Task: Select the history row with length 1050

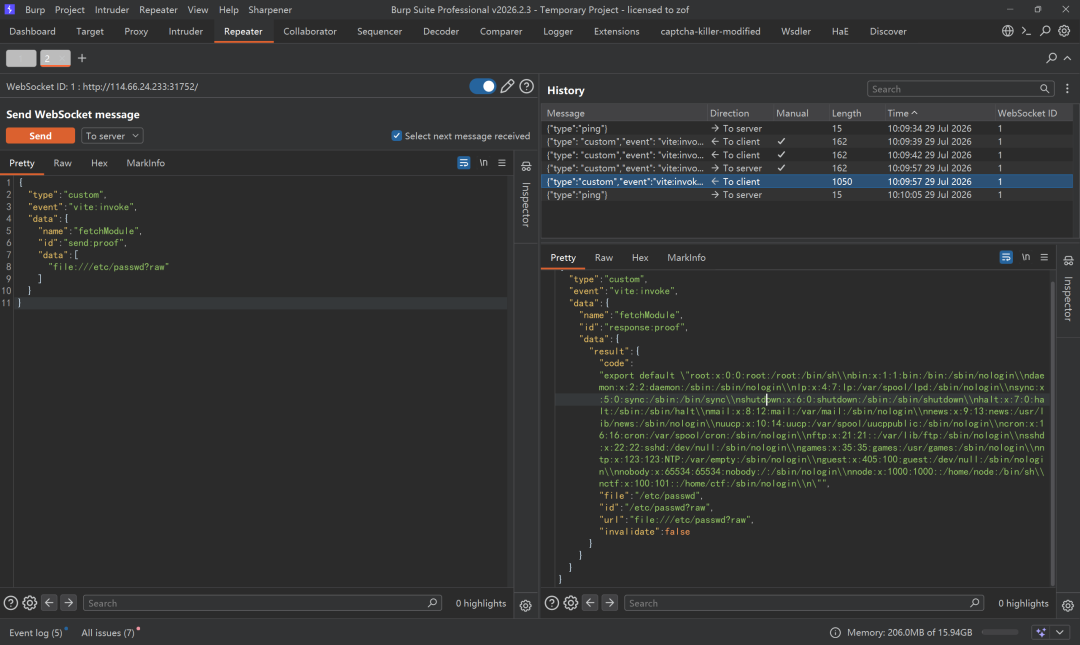Action: click(807, 181)
